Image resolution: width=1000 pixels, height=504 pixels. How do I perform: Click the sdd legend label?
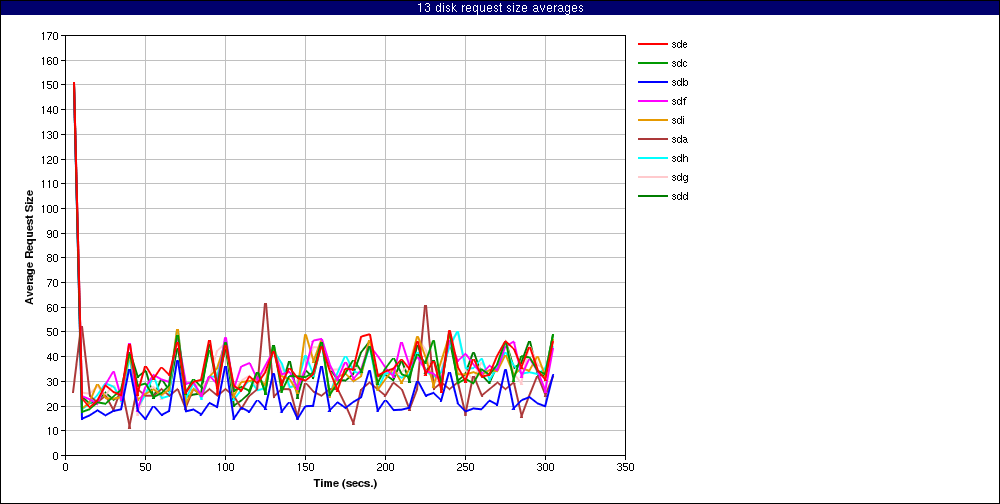coord(679,196)
